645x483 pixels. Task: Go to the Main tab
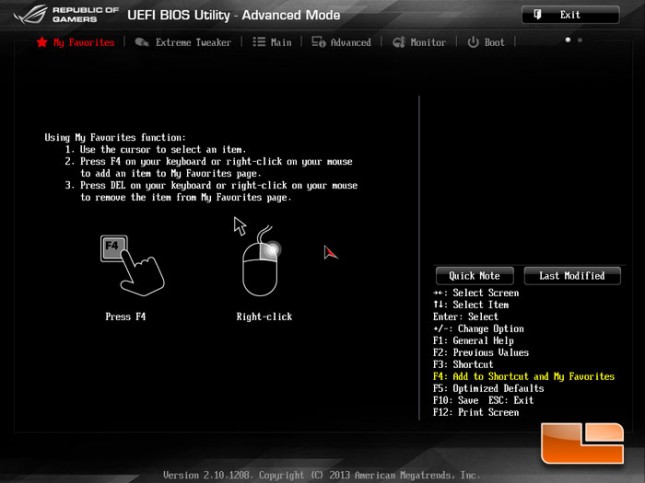(272, 42)
